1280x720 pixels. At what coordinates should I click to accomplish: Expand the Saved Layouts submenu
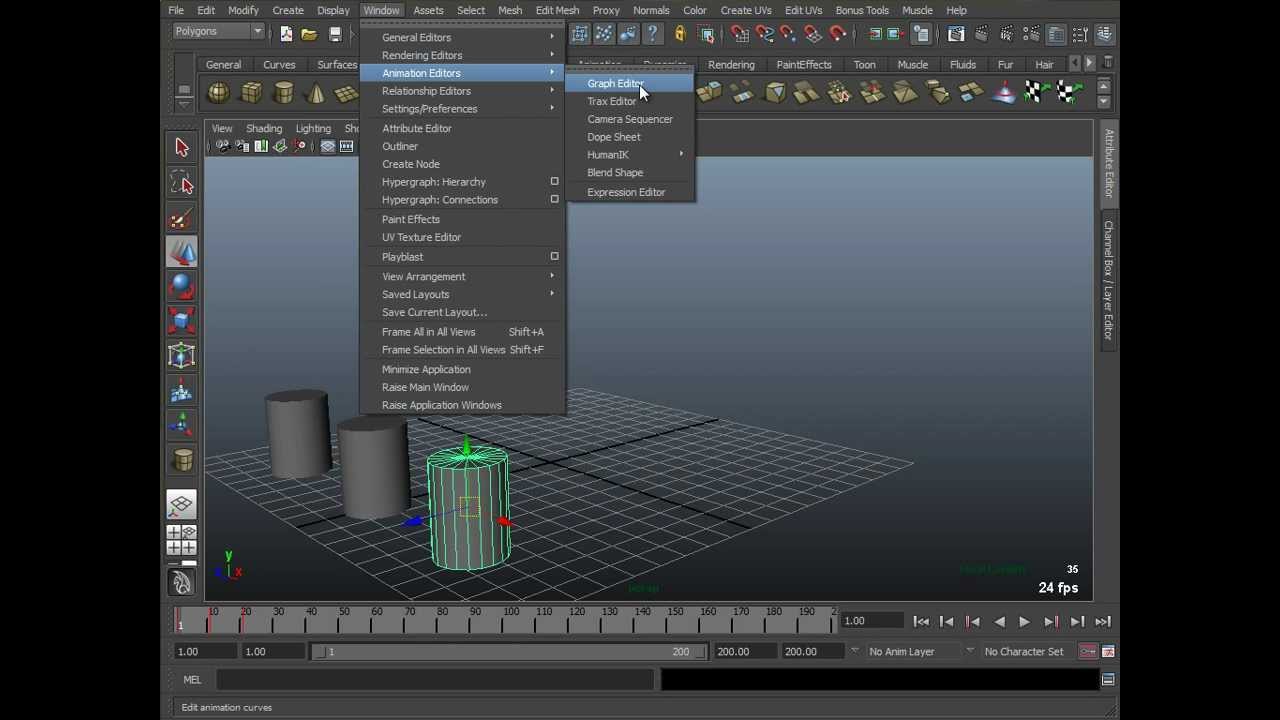(463, 295)
